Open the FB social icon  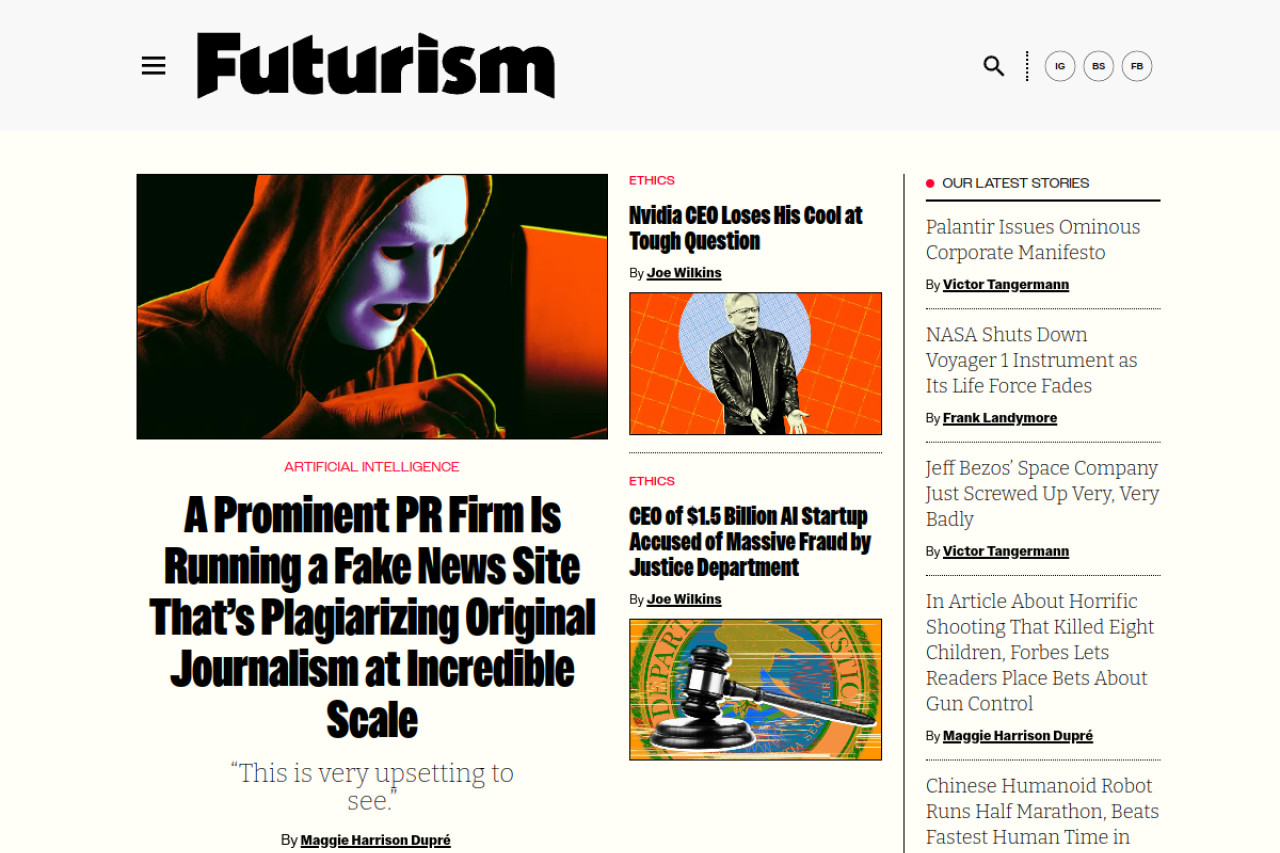pos(1137,66)
